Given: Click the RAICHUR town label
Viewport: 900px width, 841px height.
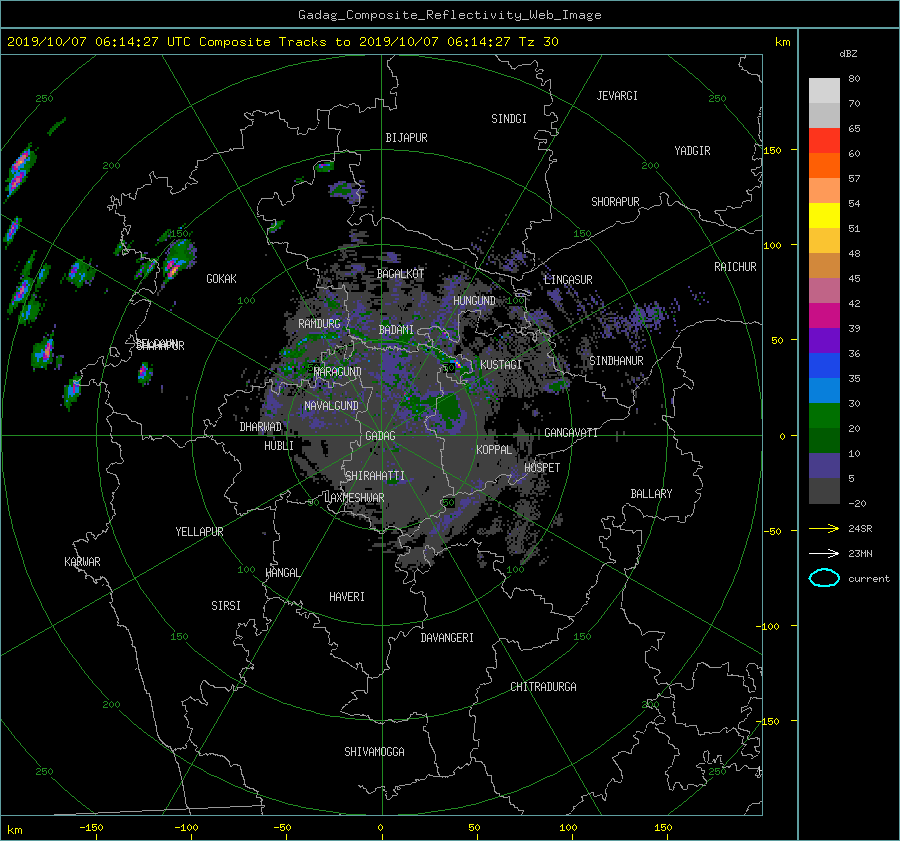Looking at the screenshot, I should 735,267.
